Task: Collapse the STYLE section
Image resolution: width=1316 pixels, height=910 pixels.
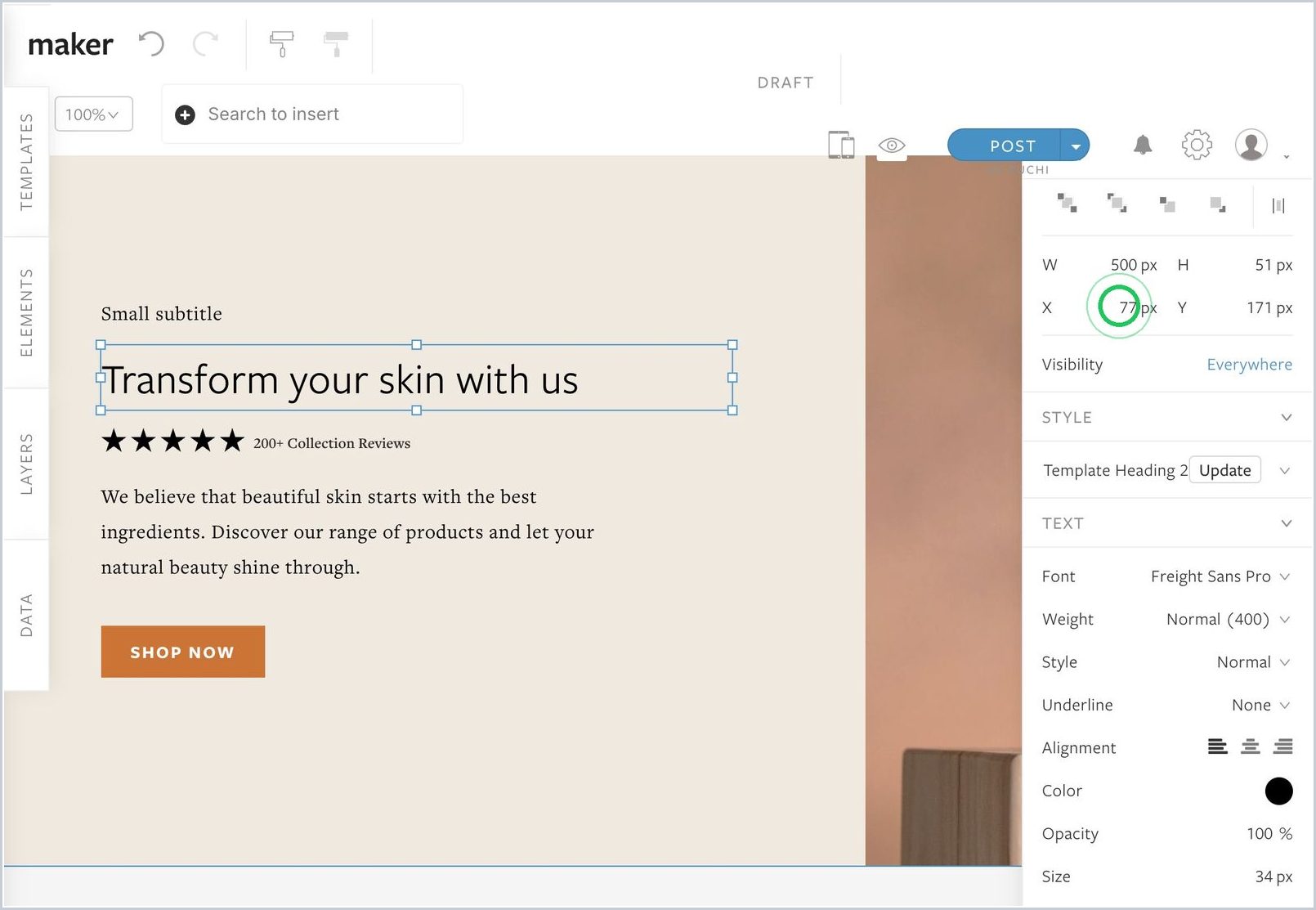Action: (1286, 418)
